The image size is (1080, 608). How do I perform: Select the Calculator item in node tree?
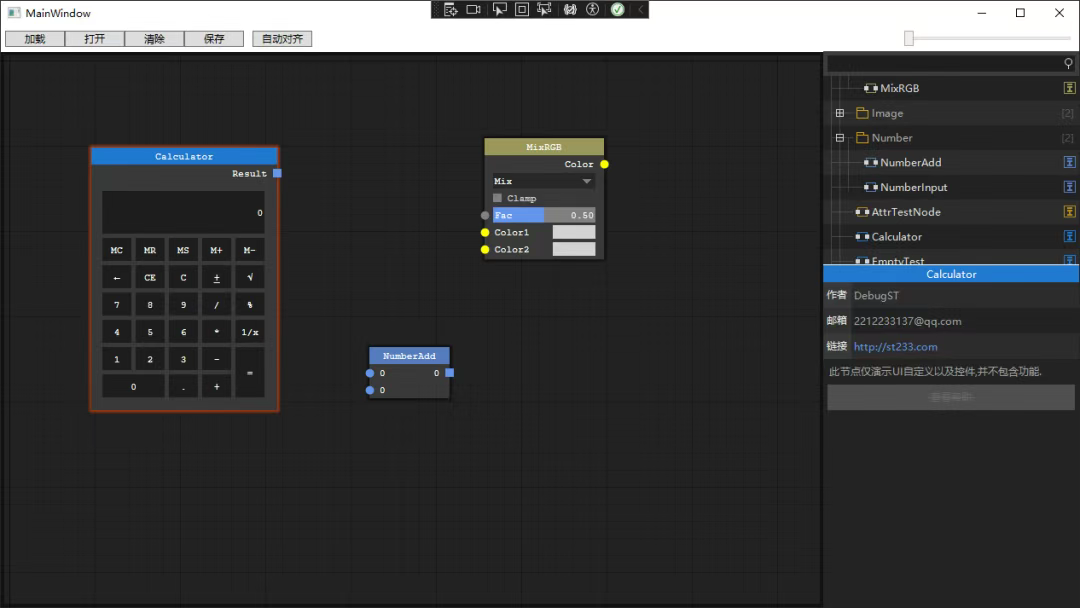[896, 237]
